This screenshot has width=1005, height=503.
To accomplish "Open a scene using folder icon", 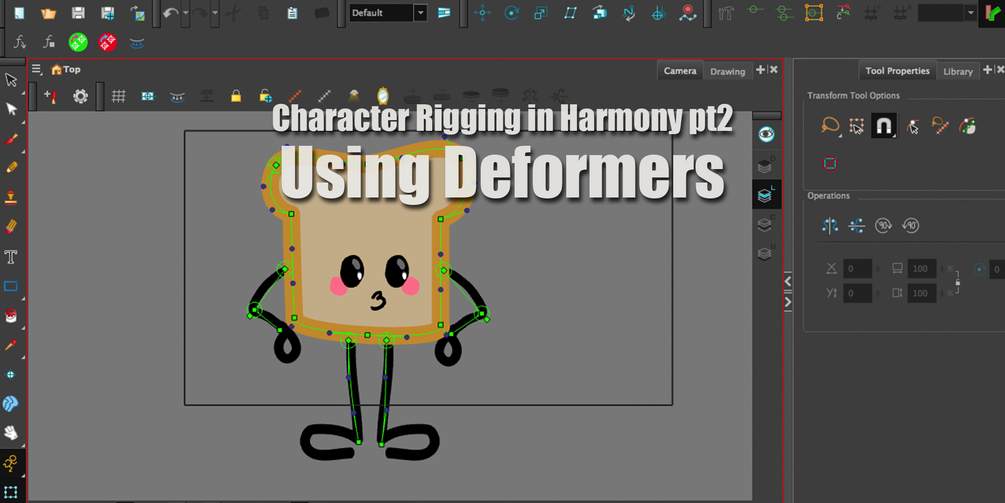I will pyautogui.click(x=48, y=13).
